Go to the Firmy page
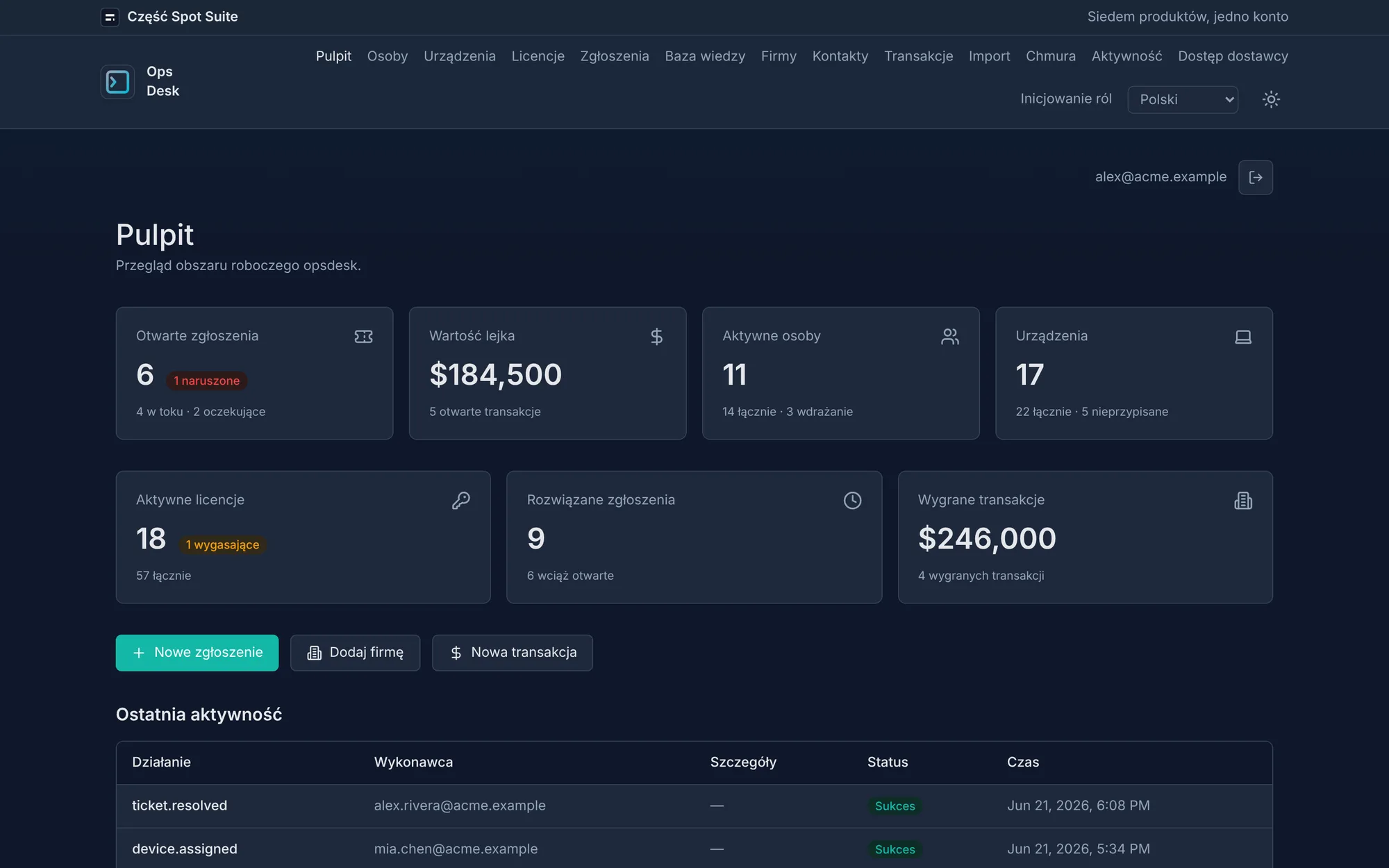Screen dimensions: 1389x868 point(779,56)
